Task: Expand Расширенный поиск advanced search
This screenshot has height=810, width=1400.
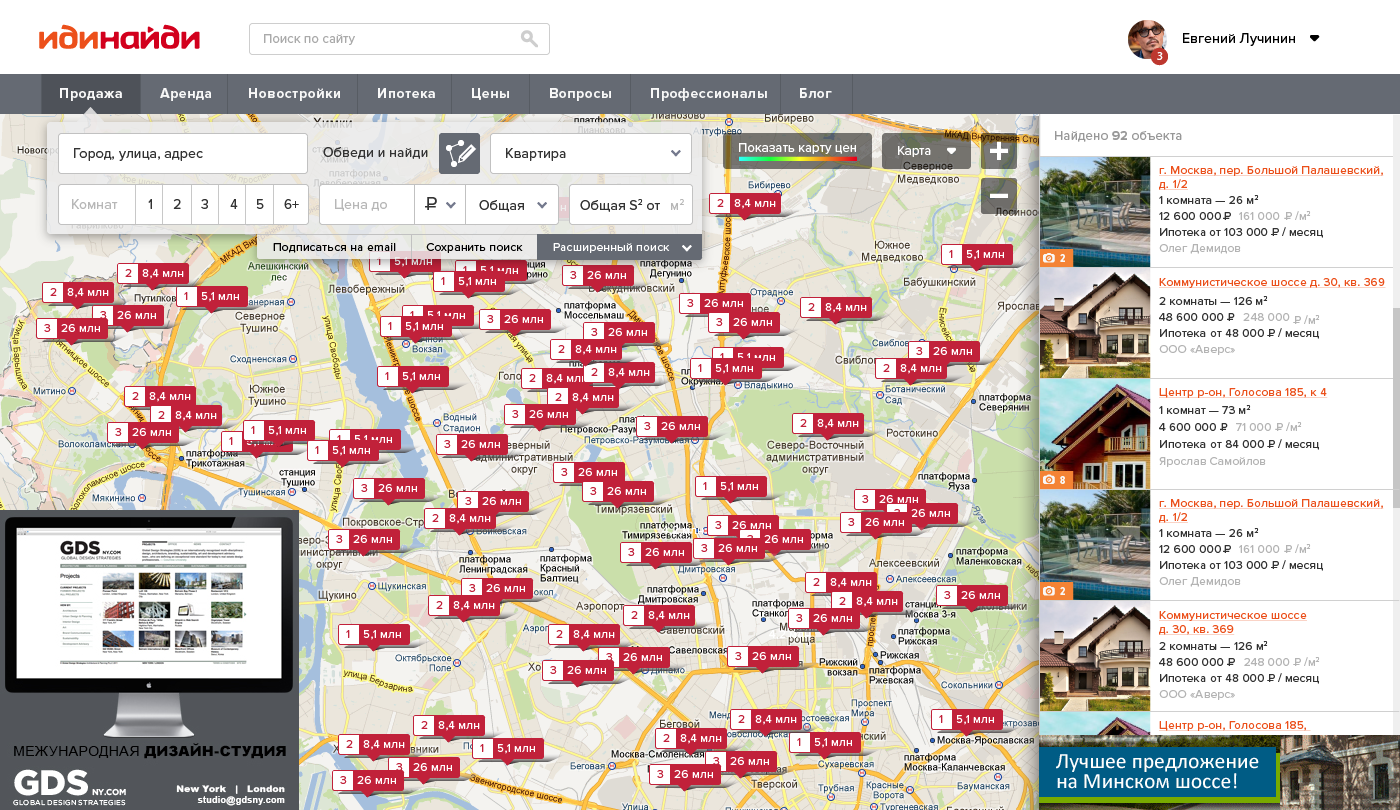Action: click(619, 247)
